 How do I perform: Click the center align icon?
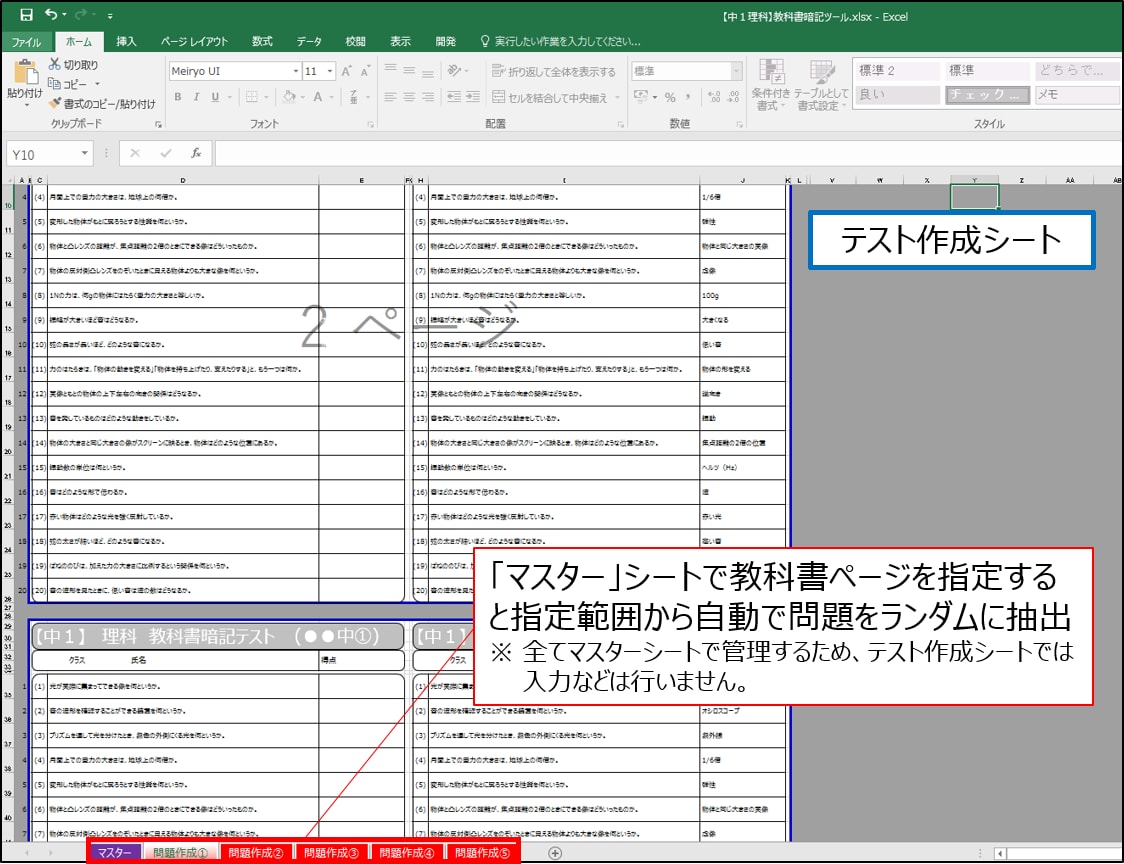[409, 97]
